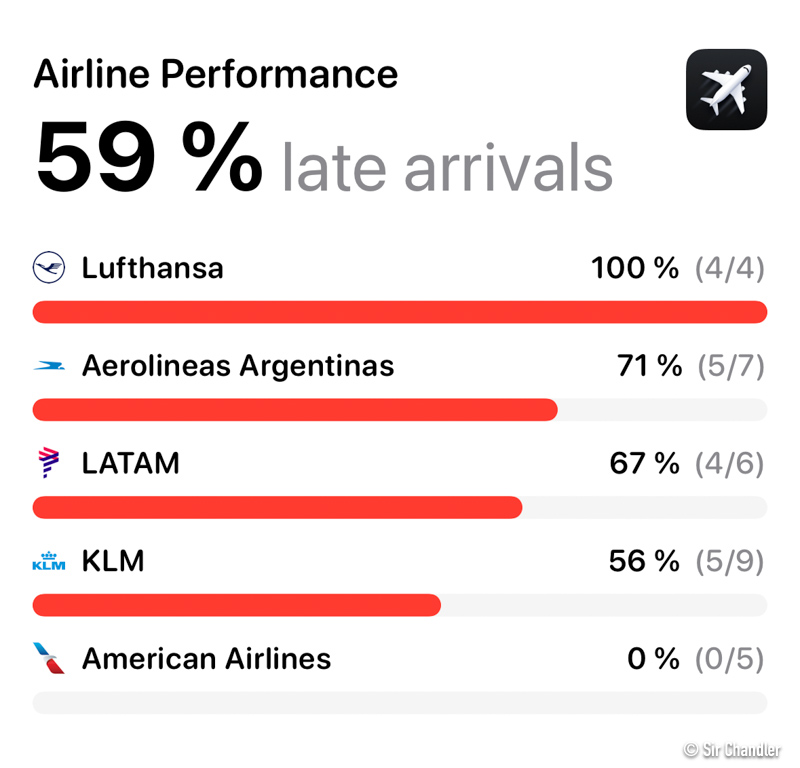
Task: Click the KLM late arrivals bar
Action: [x=237, y=605]
